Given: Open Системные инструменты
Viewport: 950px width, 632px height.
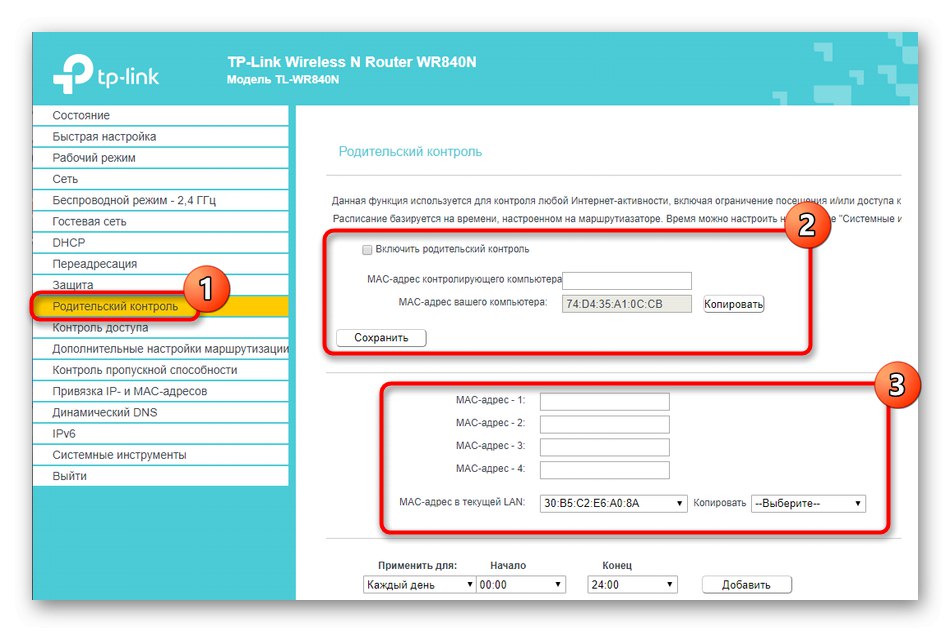Looking at the screenshot, I should 161,454.
